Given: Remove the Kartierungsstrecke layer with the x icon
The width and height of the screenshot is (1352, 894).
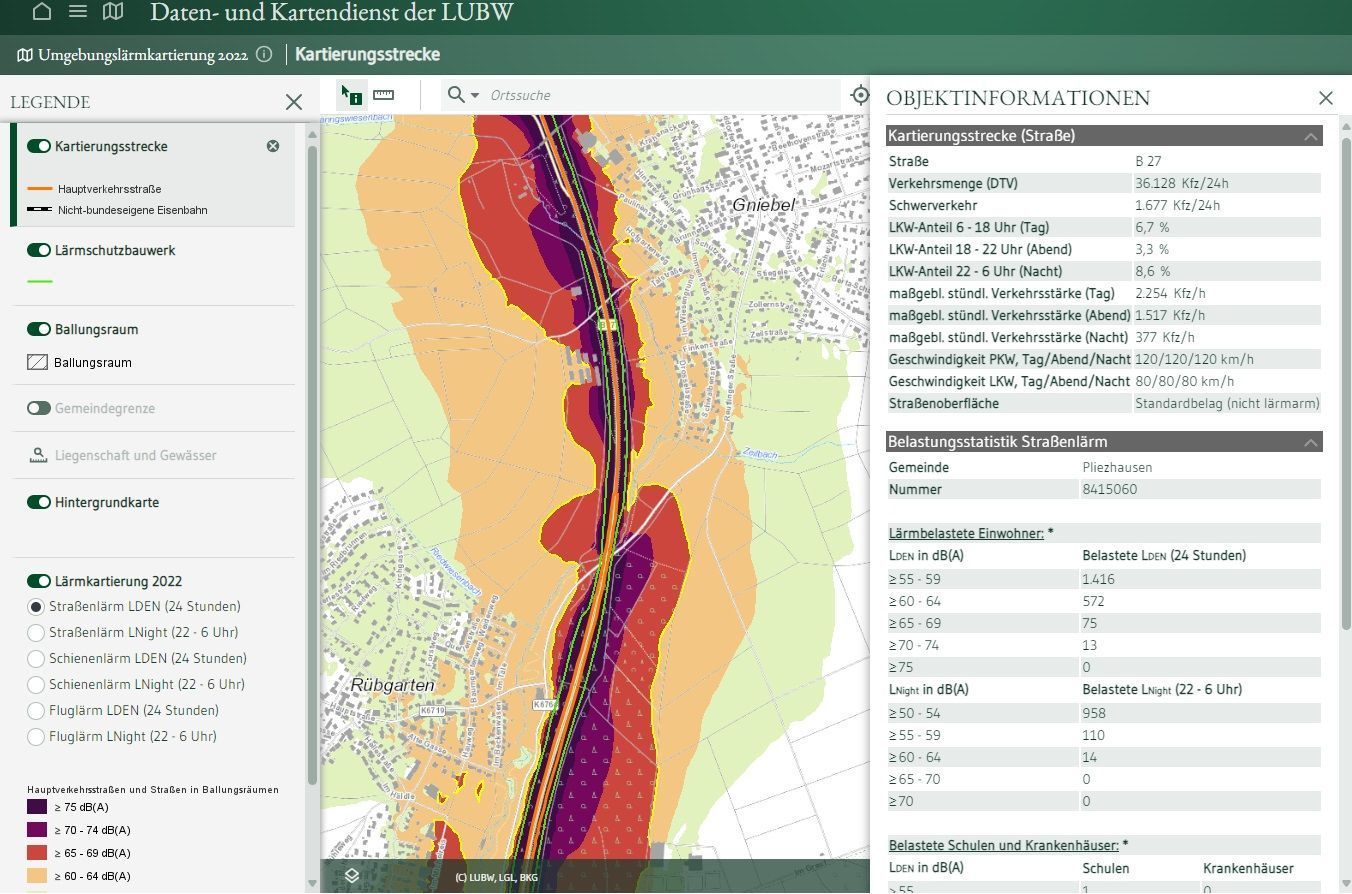Looking at the screenshot, I should point(273,146).
